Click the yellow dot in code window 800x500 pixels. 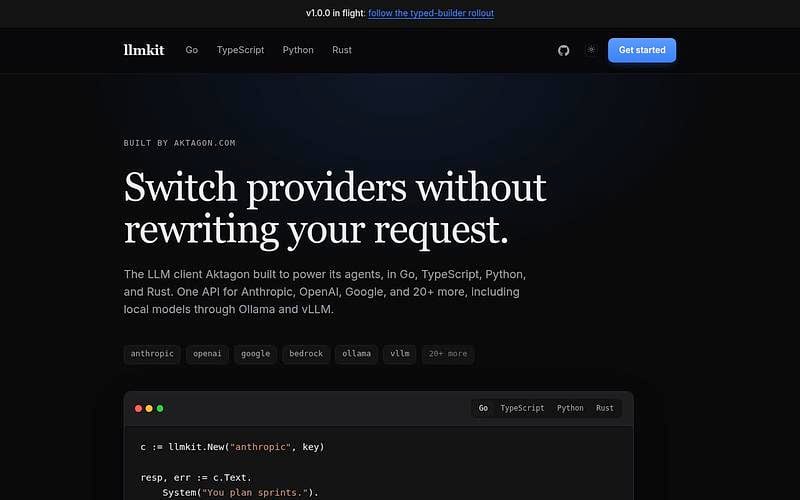click(x=149, y=408)
